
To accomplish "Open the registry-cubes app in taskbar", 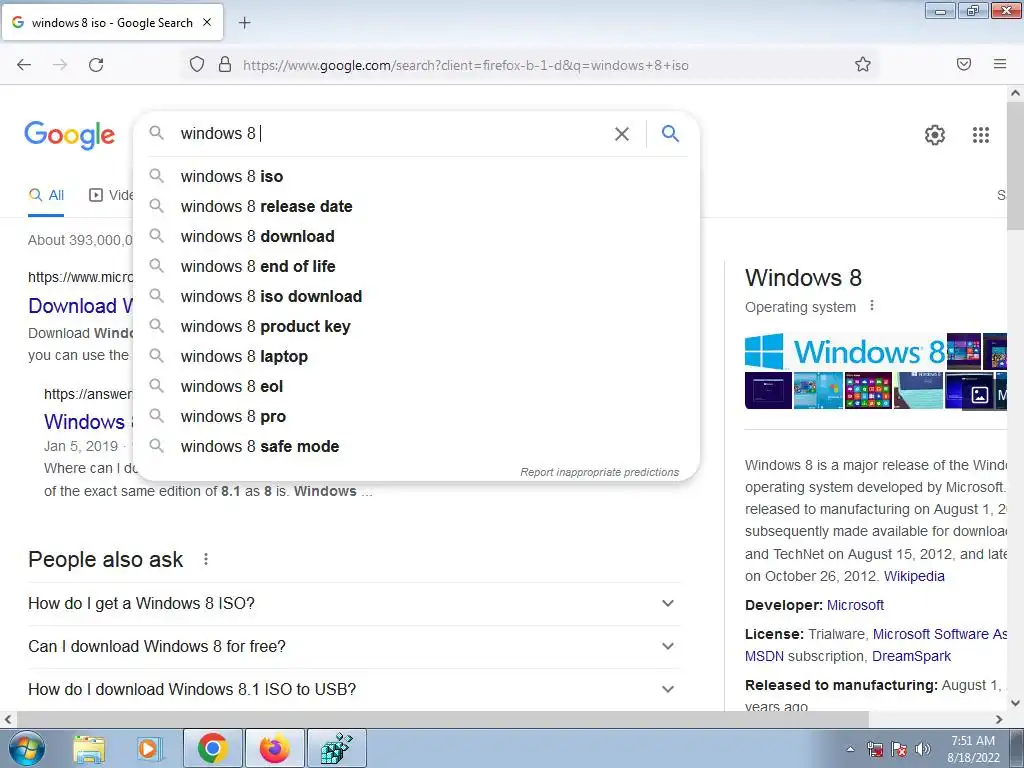I will click(337, 748).
